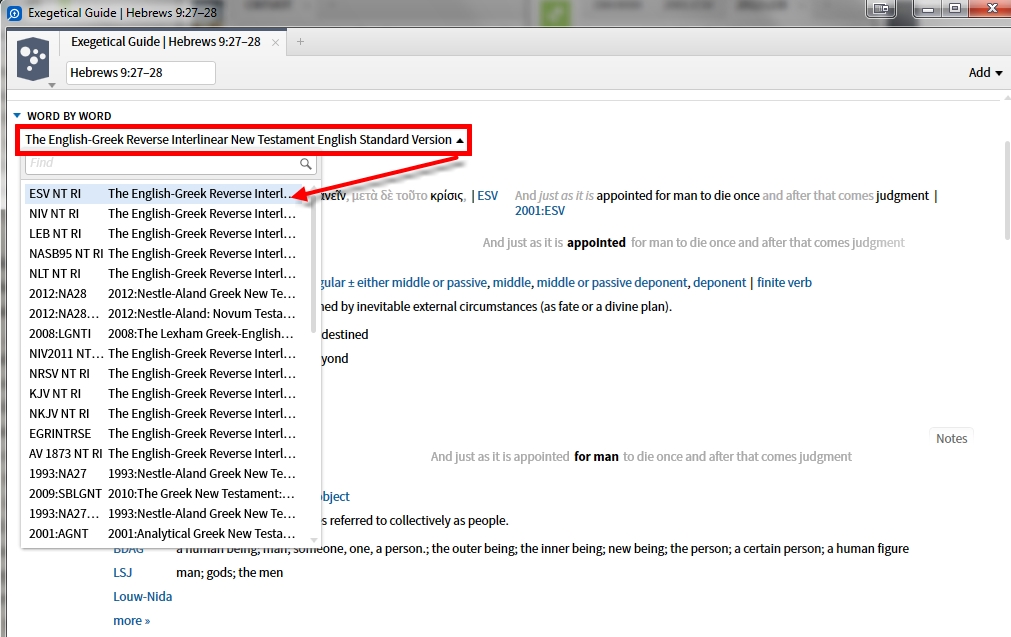Open the LSJ lexicon link
The width and height of the screenshot is (1011, 637).
pyautogui.click(x=123, y=573)
